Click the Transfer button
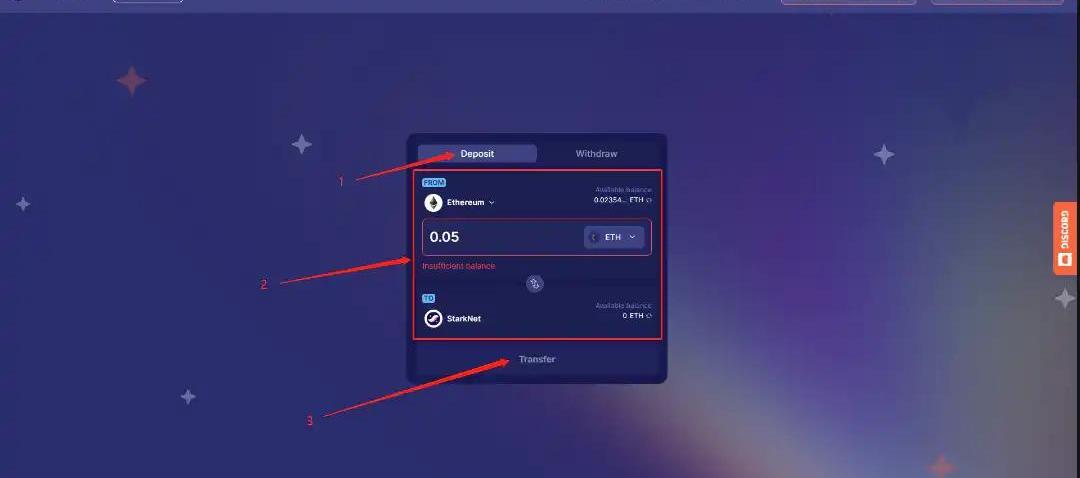The height and width of the screenshot is (478, 1080). 537,360
